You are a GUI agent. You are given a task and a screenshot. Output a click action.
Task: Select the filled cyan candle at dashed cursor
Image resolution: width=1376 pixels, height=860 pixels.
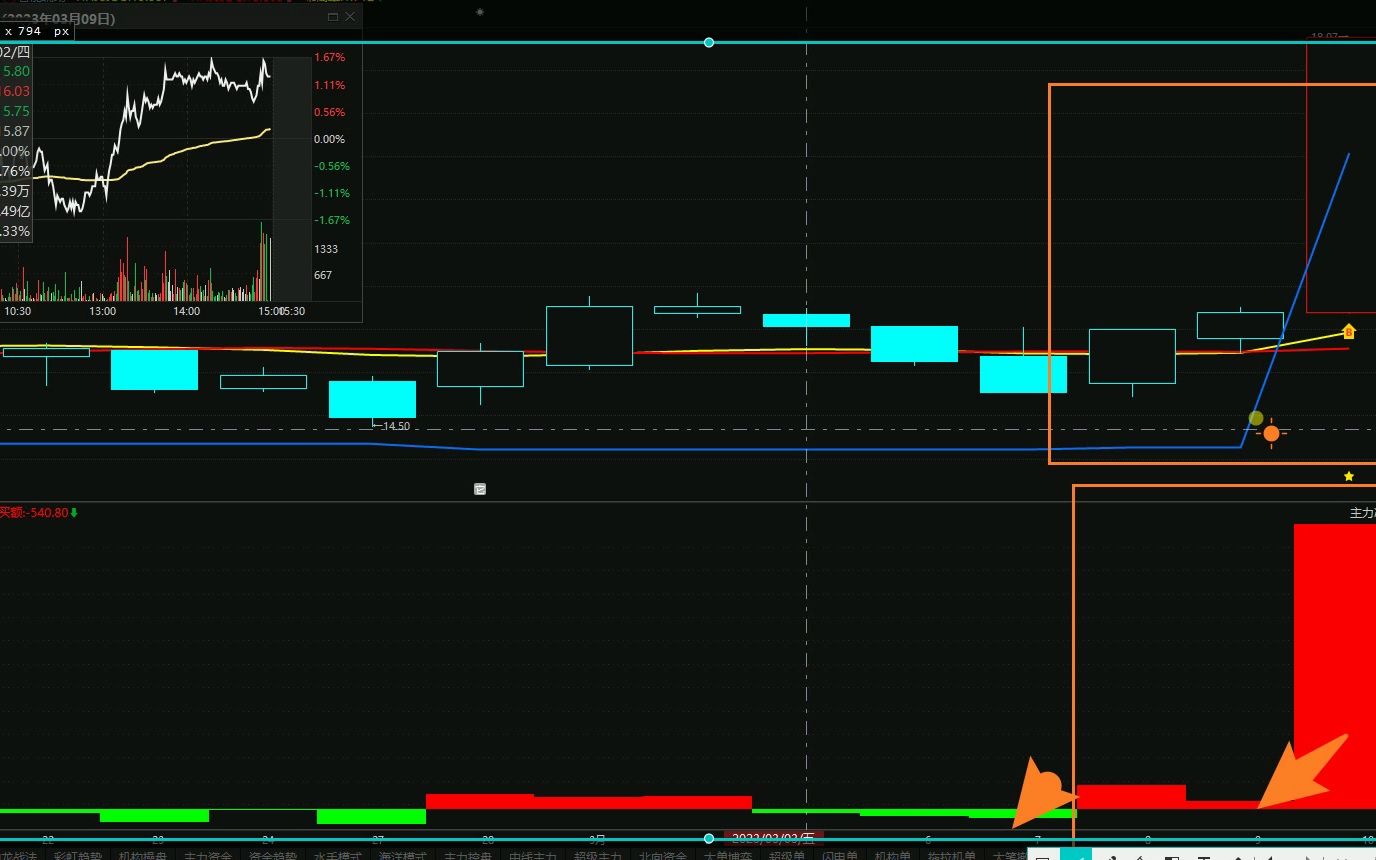coord(806,320)
